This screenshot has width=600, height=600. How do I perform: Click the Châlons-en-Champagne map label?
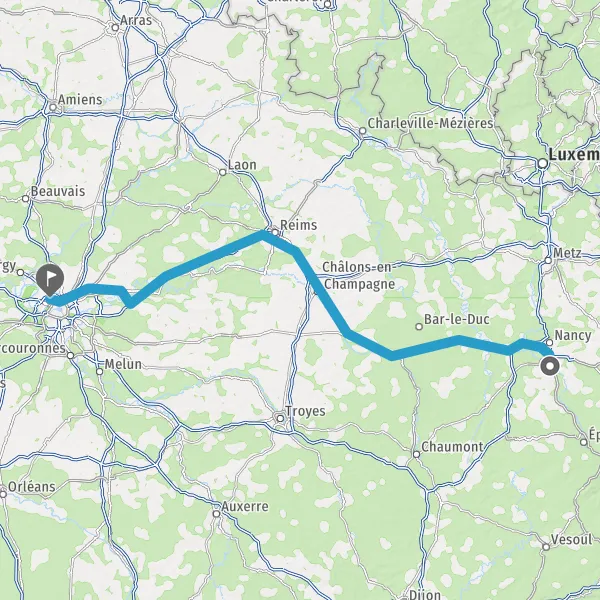tap(358, 276)
